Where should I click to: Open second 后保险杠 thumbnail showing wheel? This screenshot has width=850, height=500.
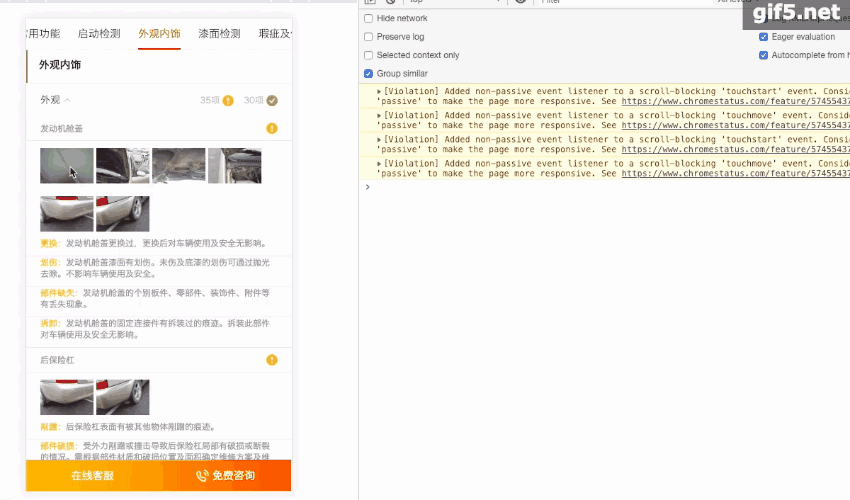(x=123, y=397)
